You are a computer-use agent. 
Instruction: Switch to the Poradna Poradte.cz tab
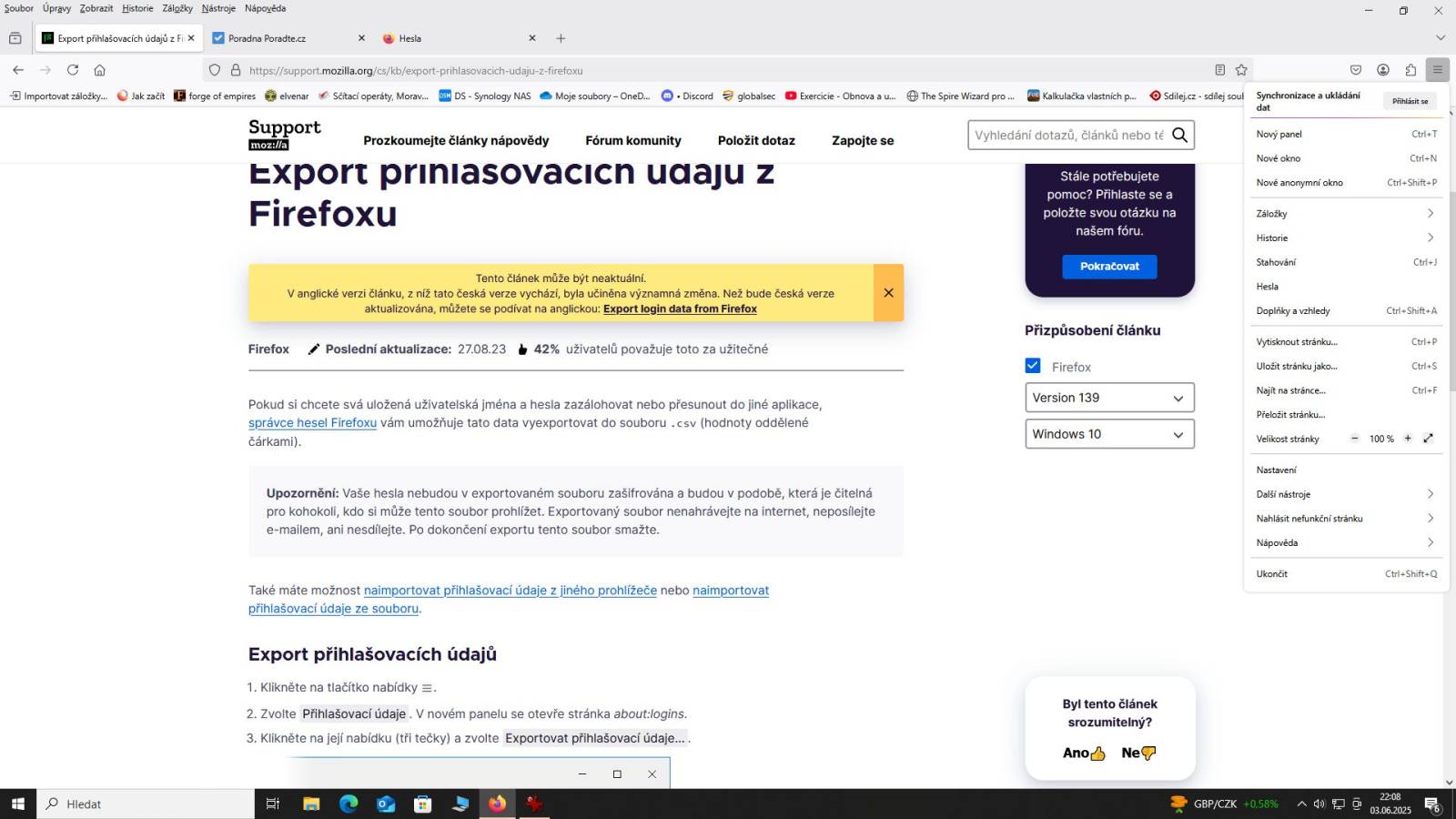pyautogui.click(x=287, y=38)
